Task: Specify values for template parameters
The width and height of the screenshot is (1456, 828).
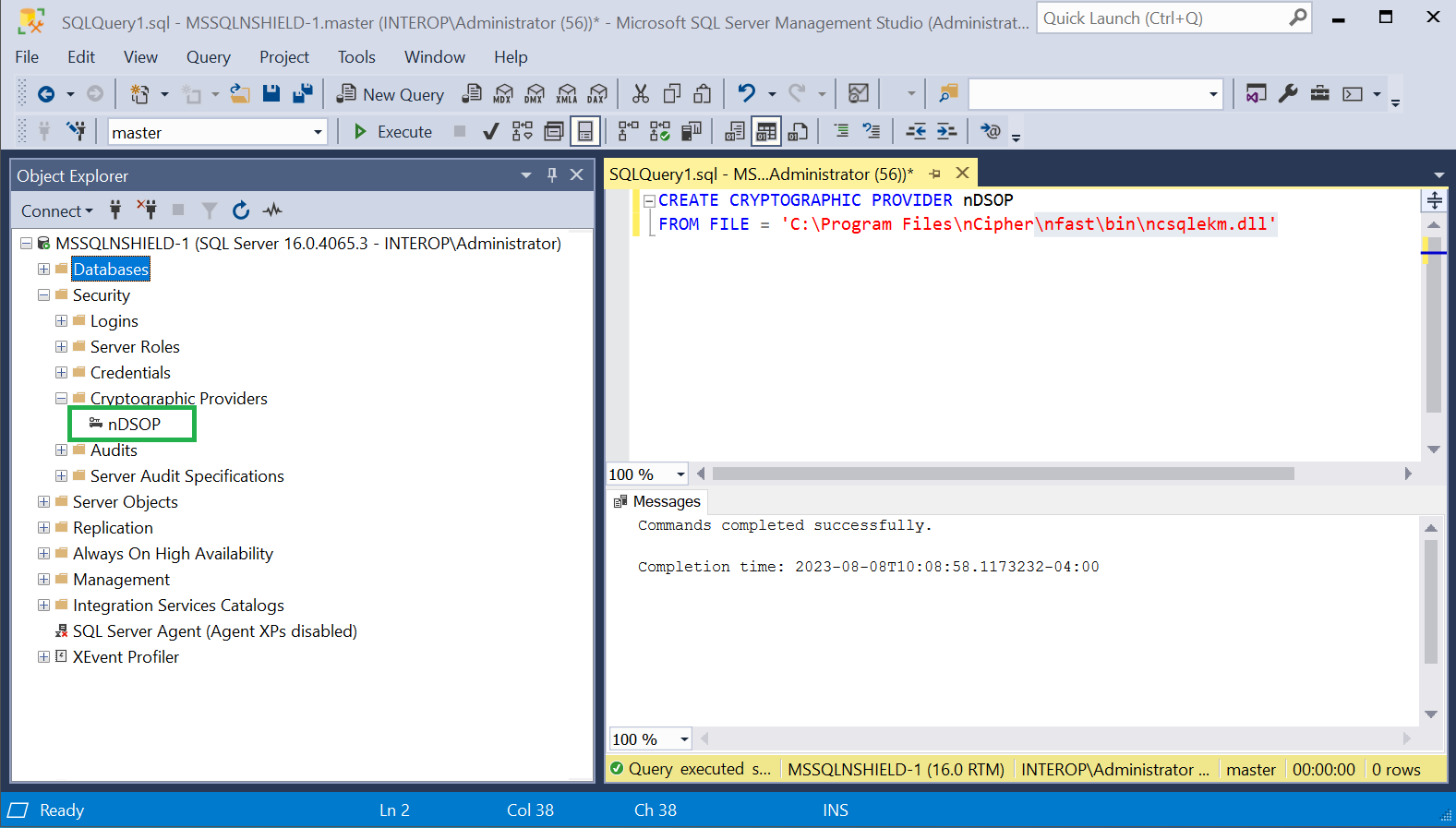Action: [991, 131]
